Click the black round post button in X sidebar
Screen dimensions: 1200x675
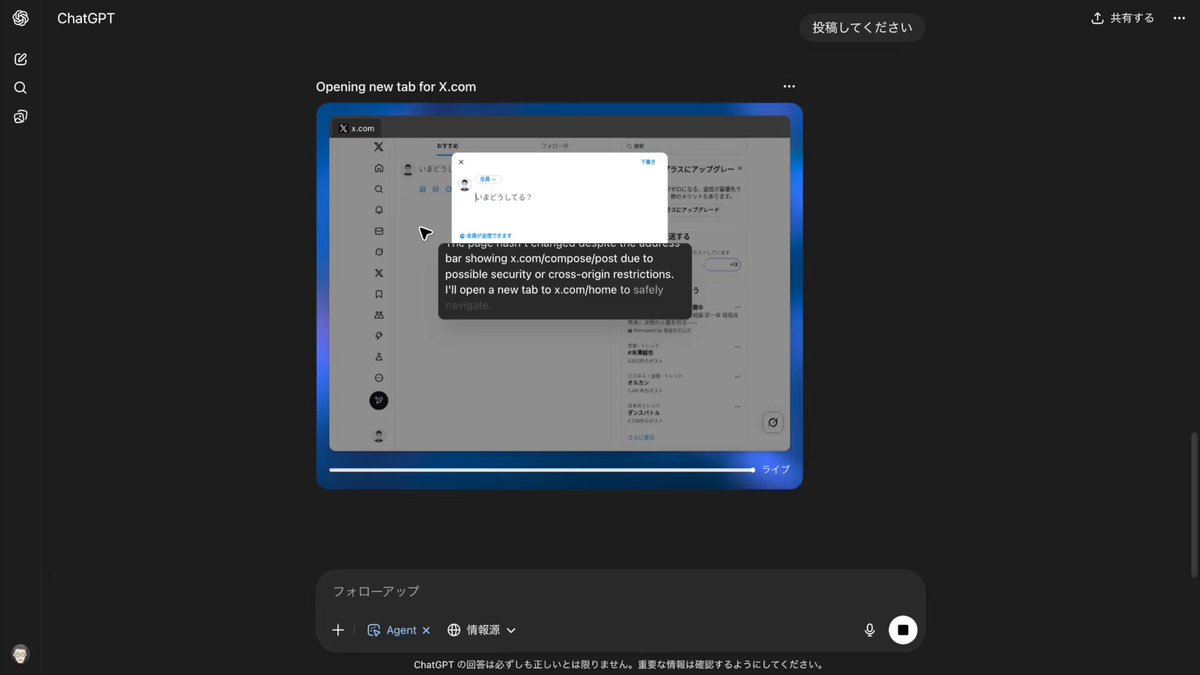click(x=379, y=400)
